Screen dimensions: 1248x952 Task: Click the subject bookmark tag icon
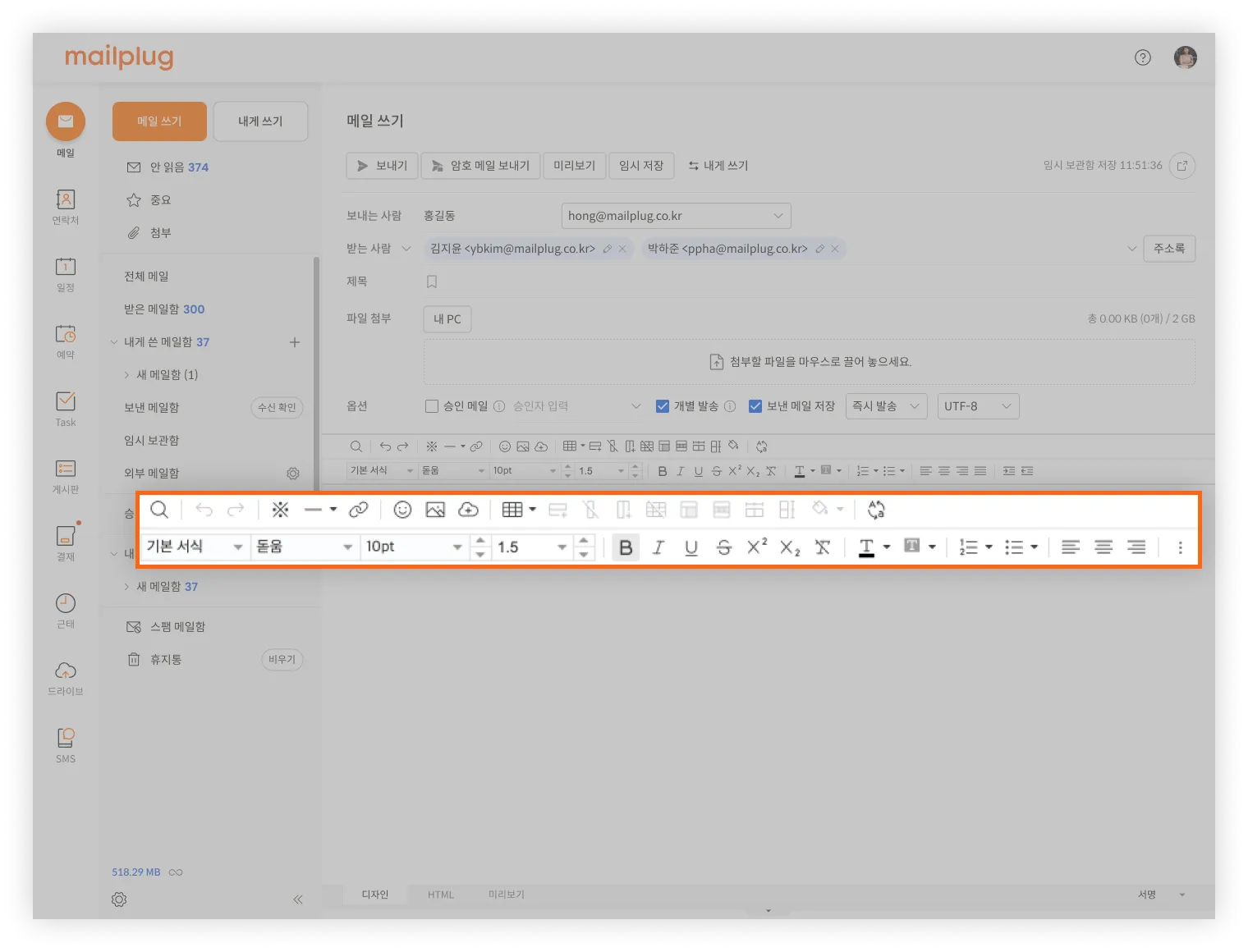tap(432, 281)
